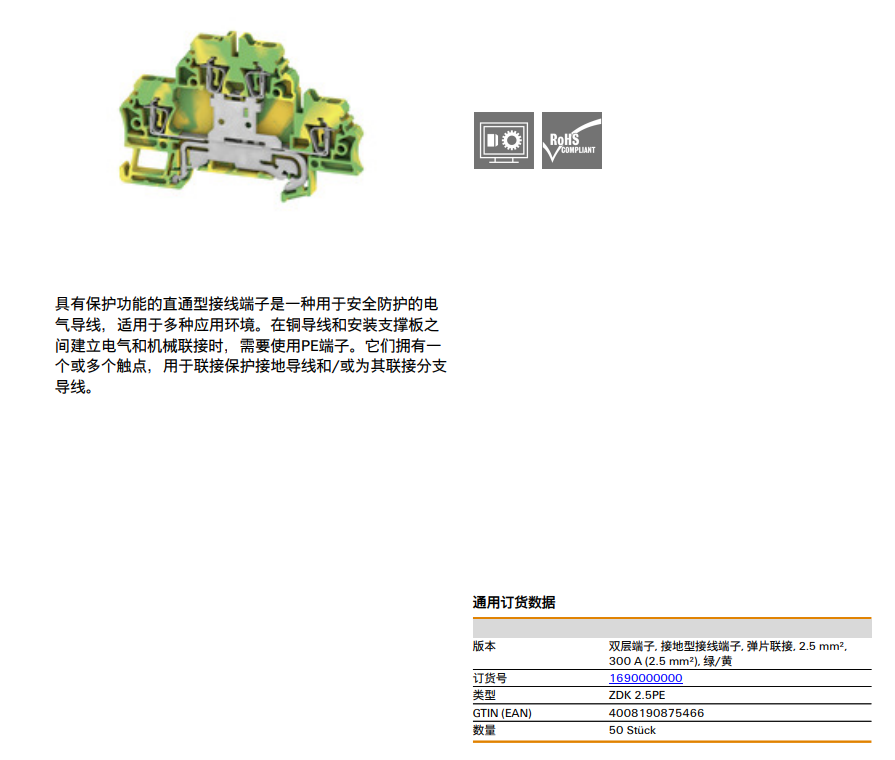Select the ZDK 2.5PE type value
Image resolution: width=895 pixels, height=760 pixels.
[636, 695]
